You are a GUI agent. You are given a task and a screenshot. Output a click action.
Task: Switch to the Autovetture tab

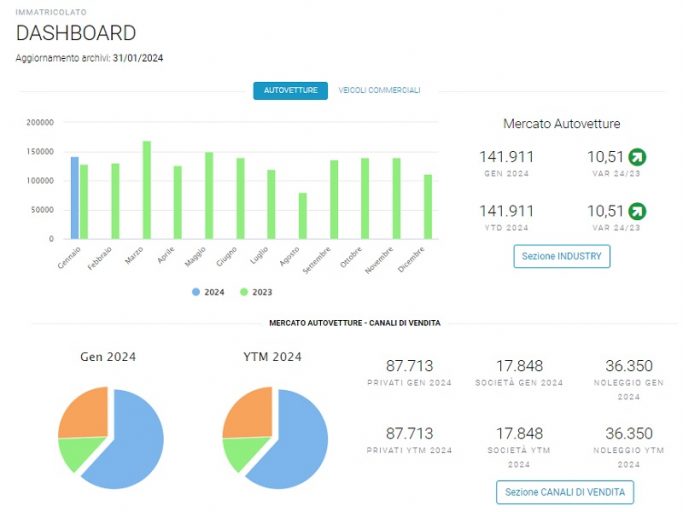[x=291, y=91]
